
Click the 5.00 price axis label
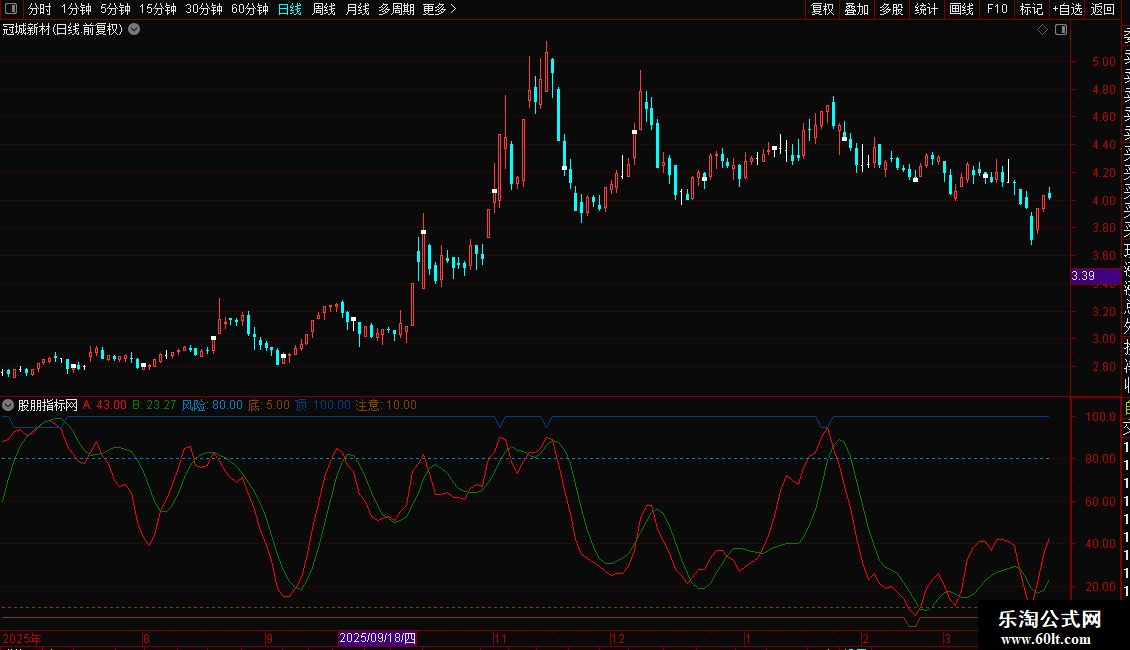(x=1104, y=62)
